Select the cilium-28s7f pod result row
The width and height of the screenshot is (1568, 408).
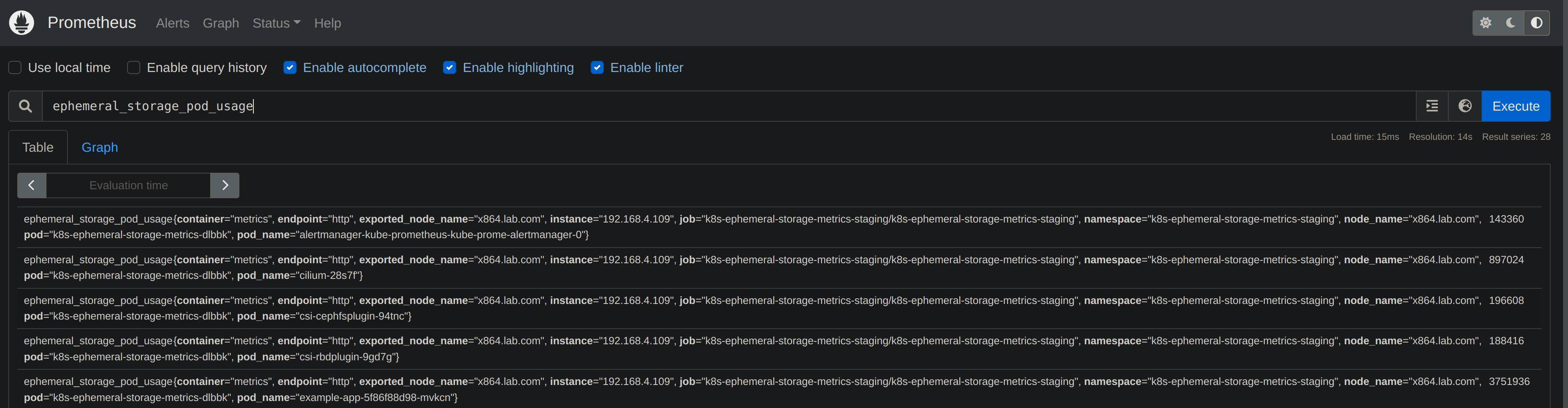tap(779, 268)
